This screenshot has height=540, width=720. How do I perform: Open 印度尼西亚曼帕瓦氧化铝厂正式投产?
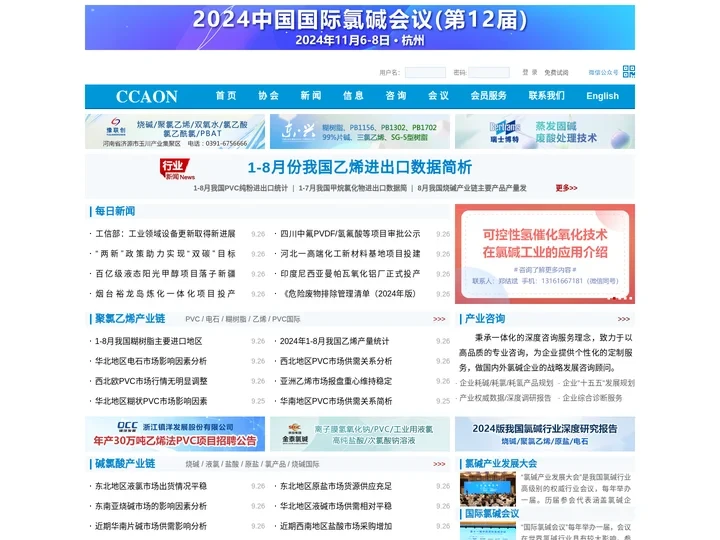tap(350, 274)
